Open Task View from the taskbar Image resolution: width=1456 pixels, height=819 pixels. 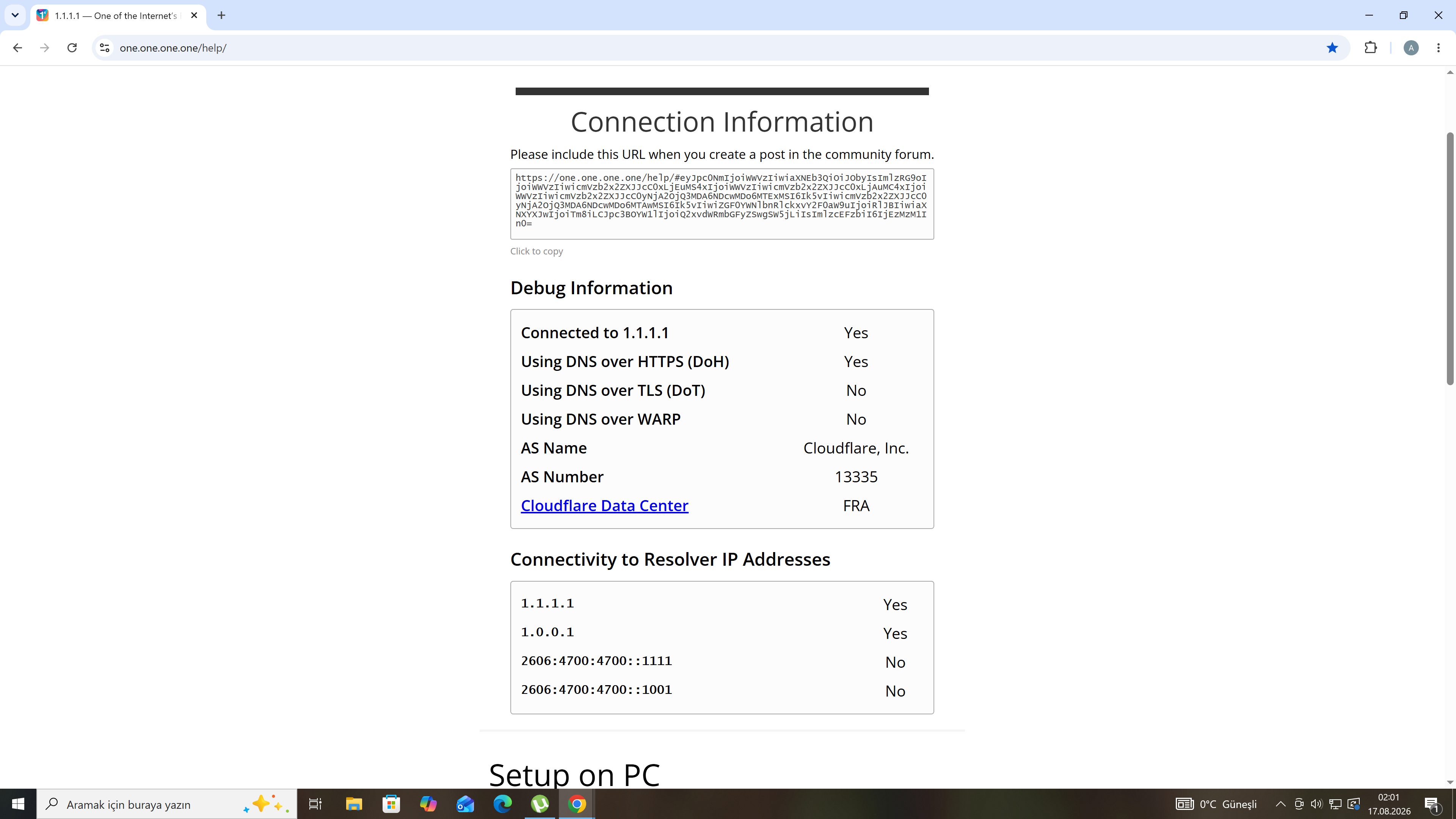(x=315, y=804)
